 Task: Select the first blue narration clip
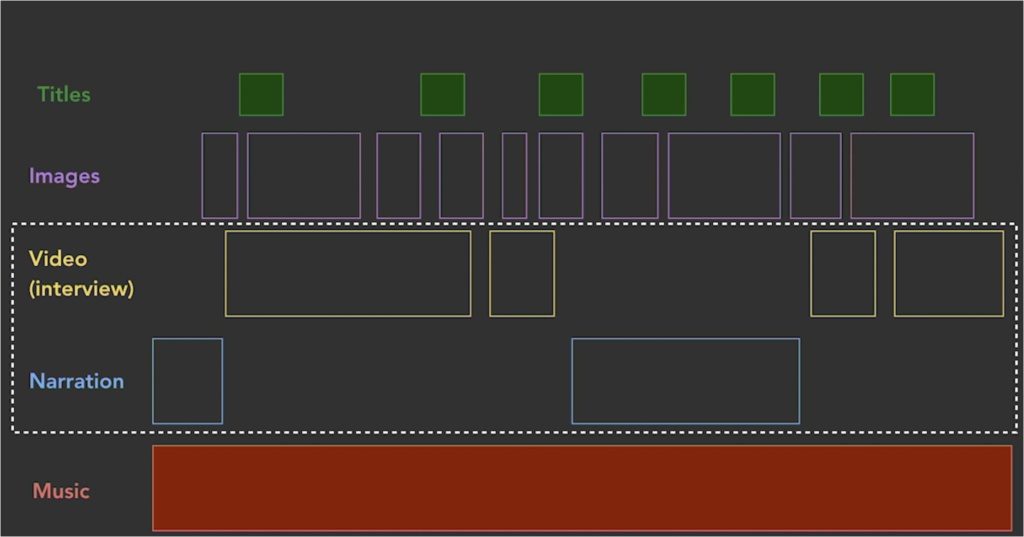coord(187,381)
